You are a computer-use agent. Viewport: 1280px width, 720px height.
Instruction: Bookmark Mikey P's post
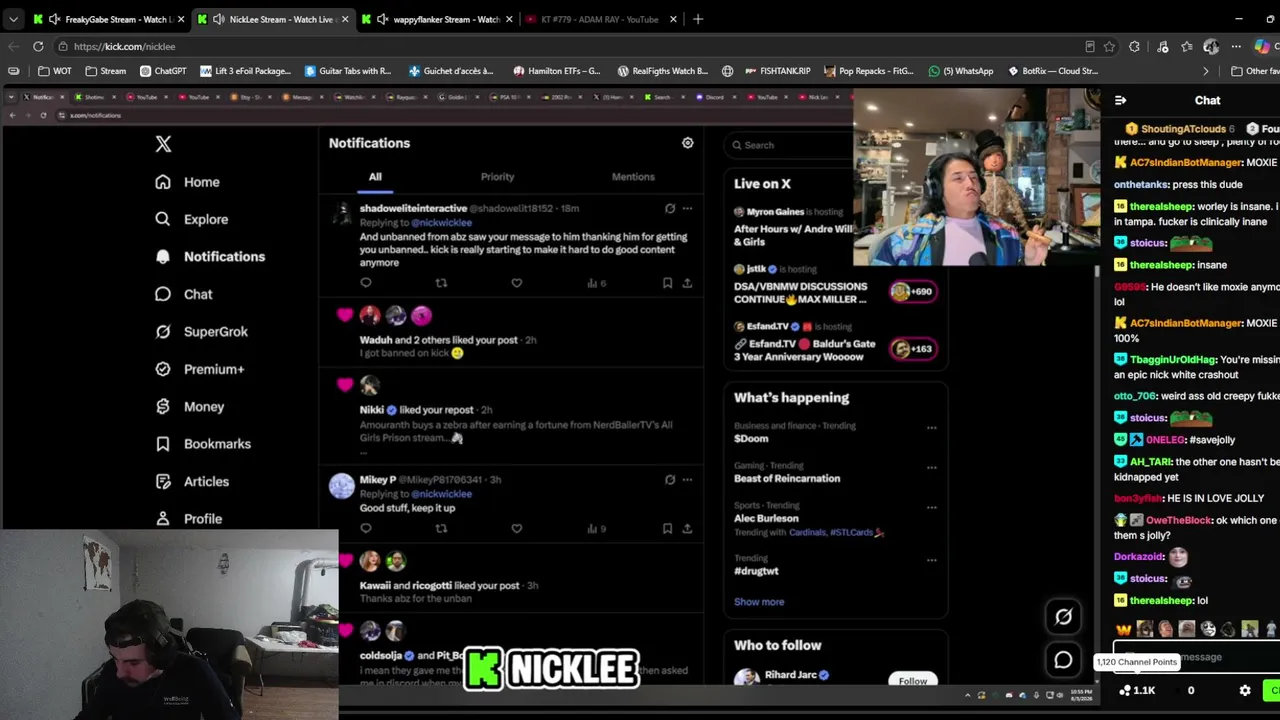[667, 528]
